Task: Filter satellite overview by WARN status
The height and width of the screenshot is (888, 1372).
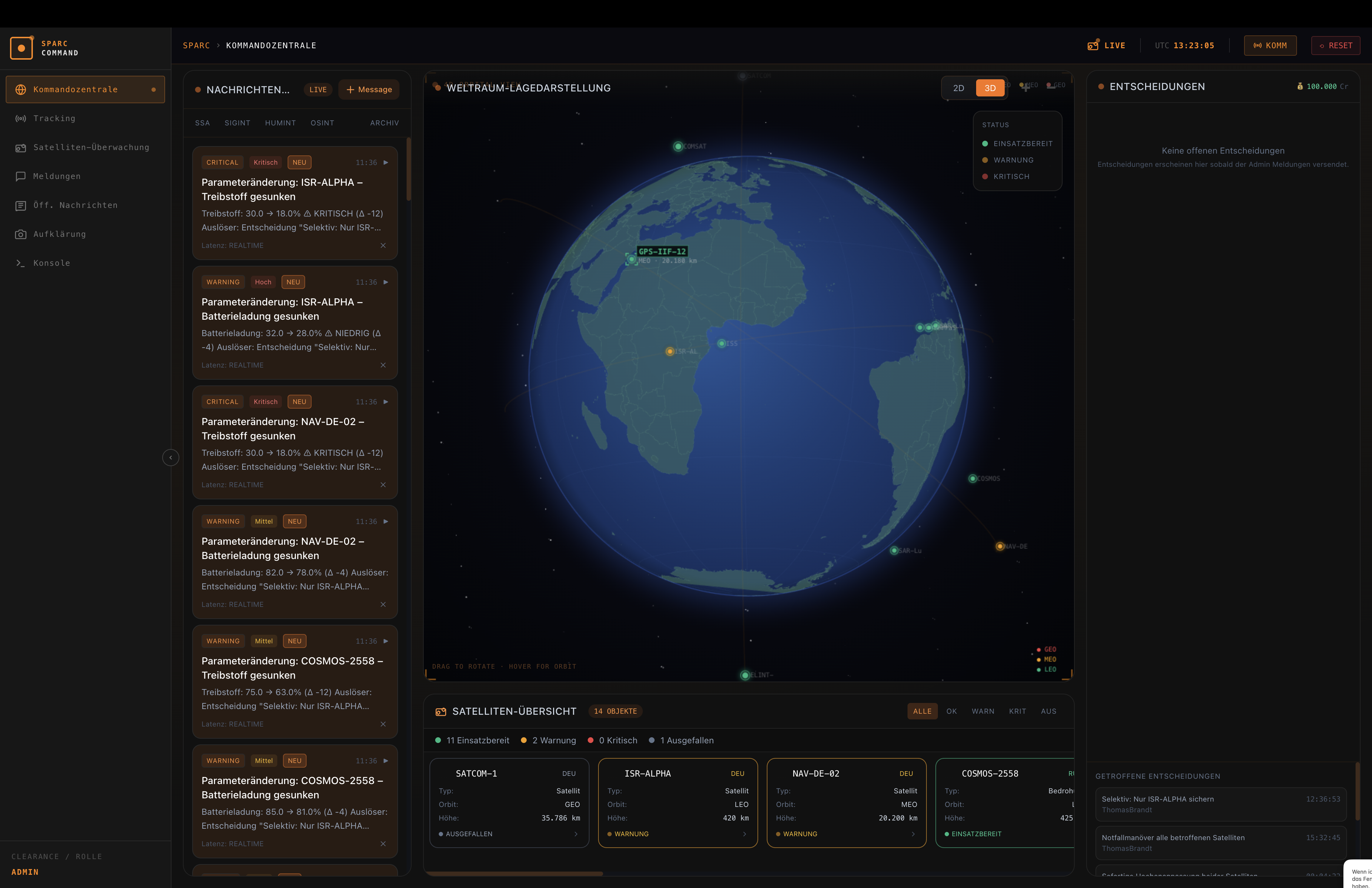Action: 983,711
